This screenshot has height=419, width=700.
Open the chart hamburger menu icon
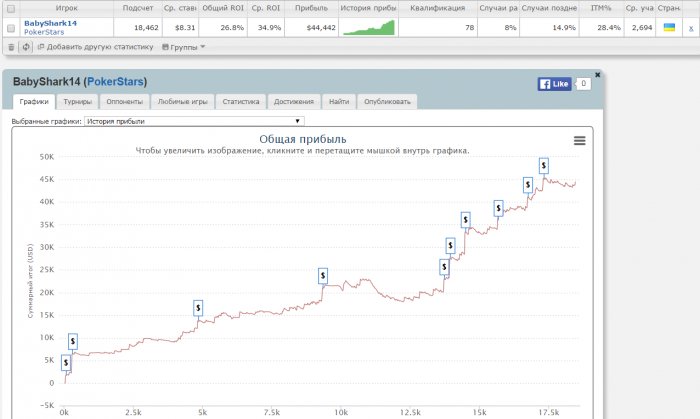(579, 141)
